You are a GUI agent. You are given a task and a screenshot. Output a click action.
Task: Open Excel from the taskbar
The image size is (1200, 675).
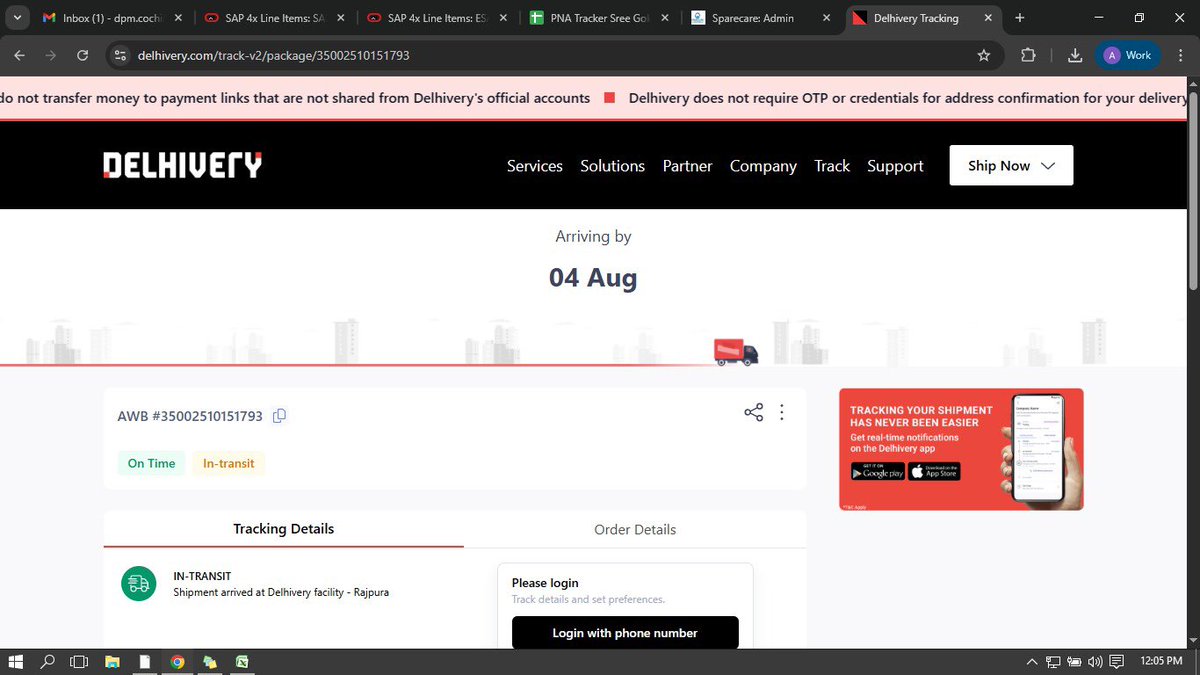click(242, 661)
